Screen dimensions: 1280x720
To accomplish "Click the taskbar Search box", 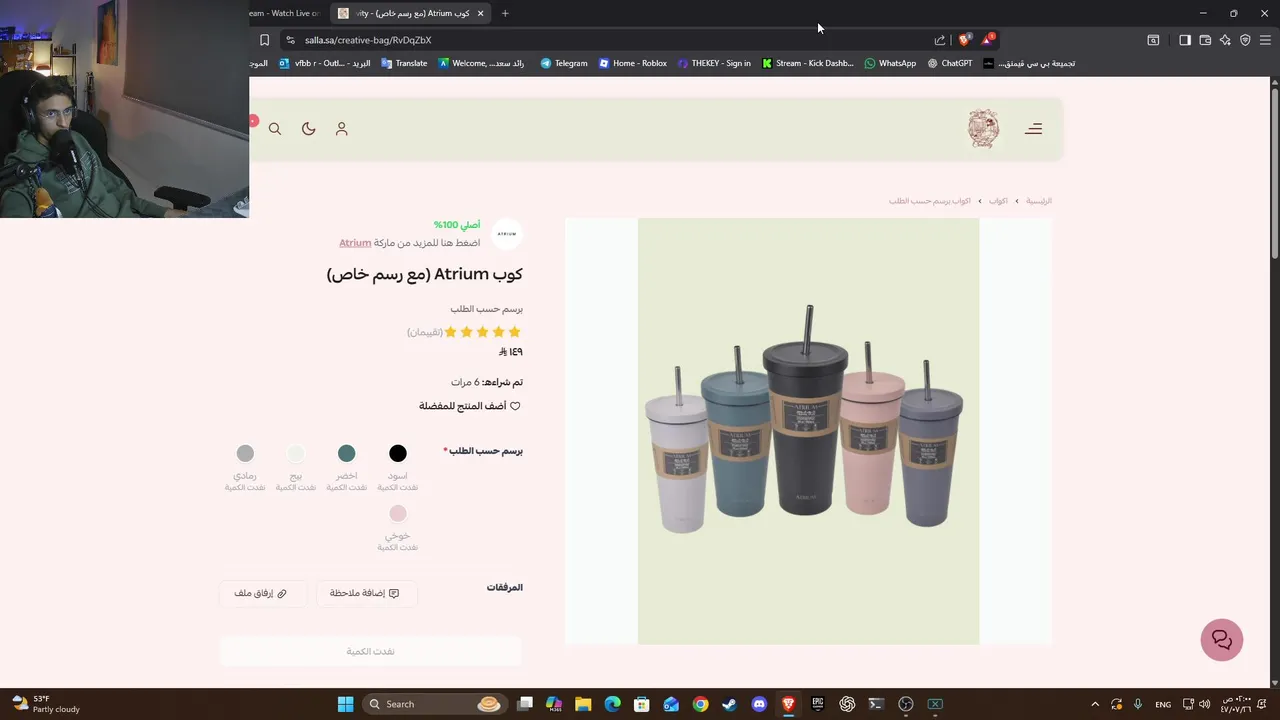I will (x=433, y=704).
